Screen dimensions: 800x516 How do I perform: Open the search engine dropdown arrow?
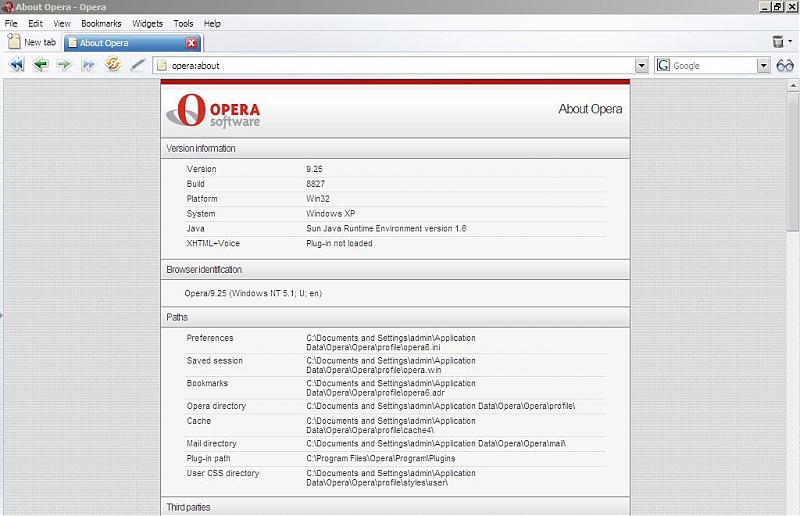(763, 65)
